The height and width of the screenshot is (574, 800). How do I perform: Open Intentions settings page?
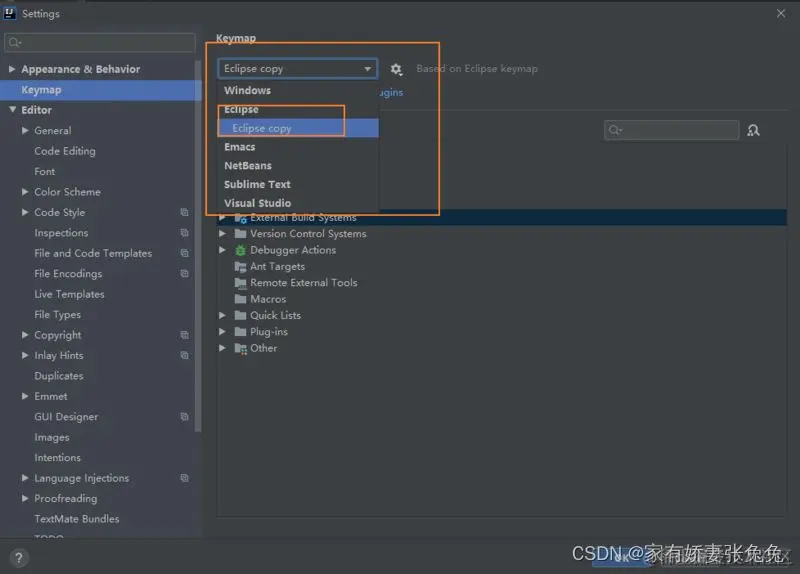coord(57,458)
